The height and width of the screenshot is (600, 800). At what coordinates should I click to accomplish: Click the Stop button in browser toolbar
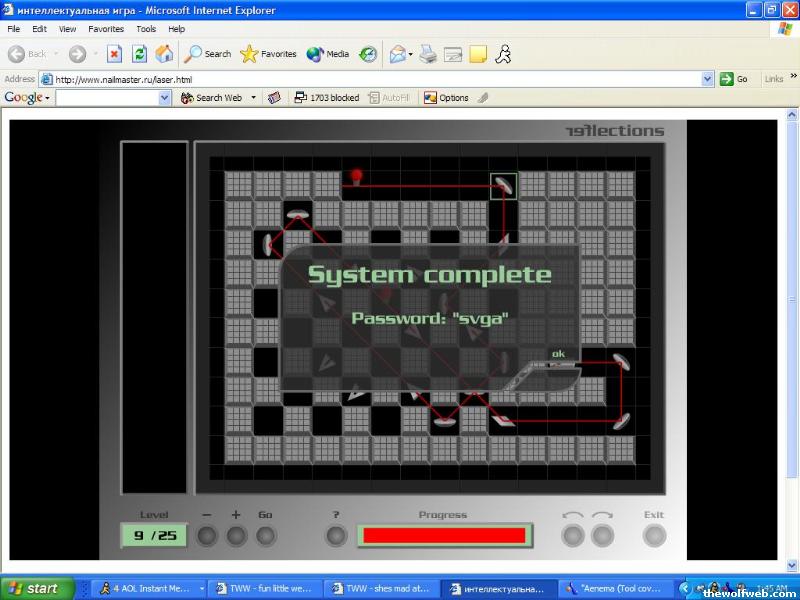pos(114,54)
